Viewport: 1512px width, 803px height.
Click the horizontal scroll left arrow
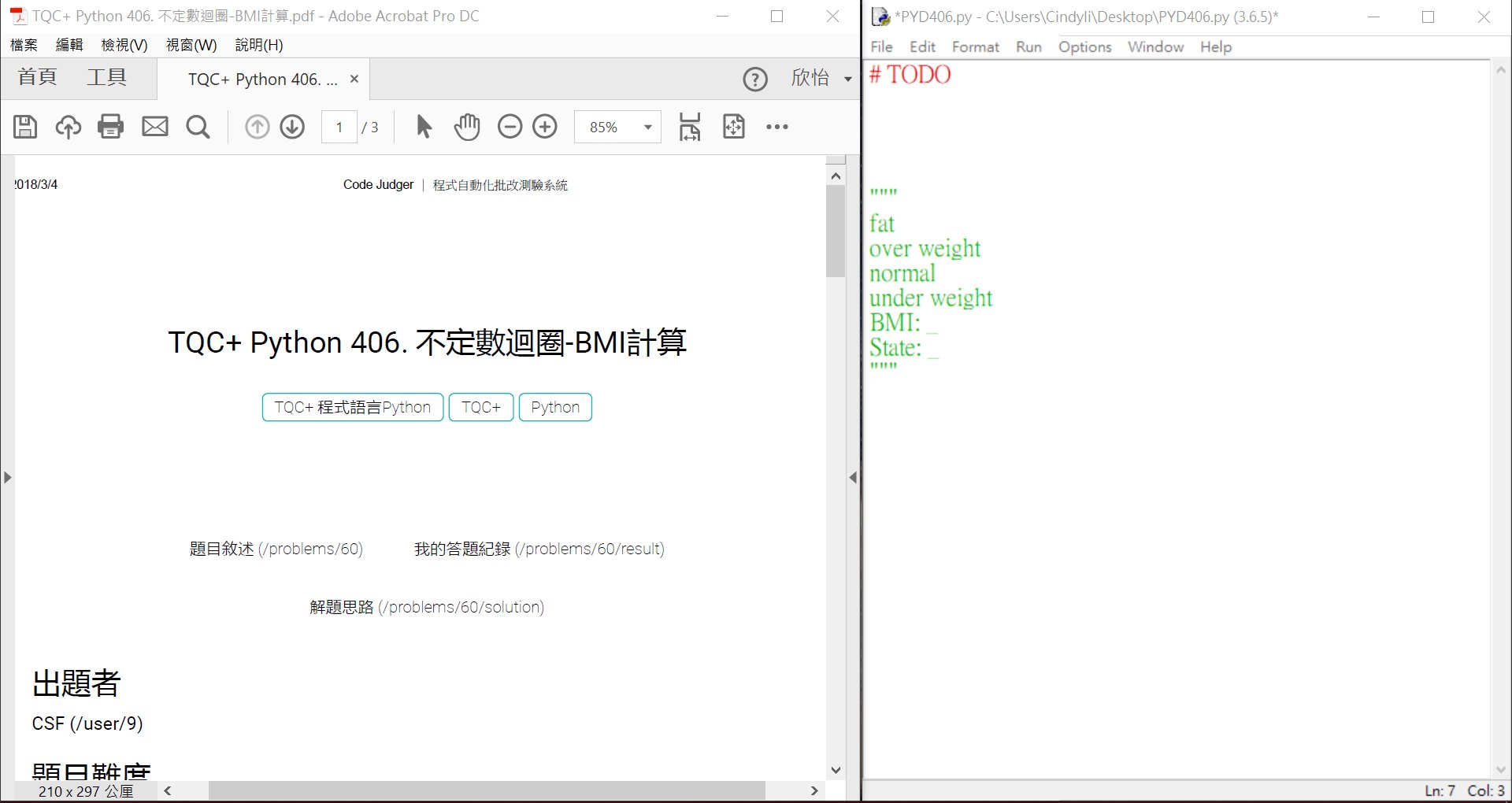168,790
